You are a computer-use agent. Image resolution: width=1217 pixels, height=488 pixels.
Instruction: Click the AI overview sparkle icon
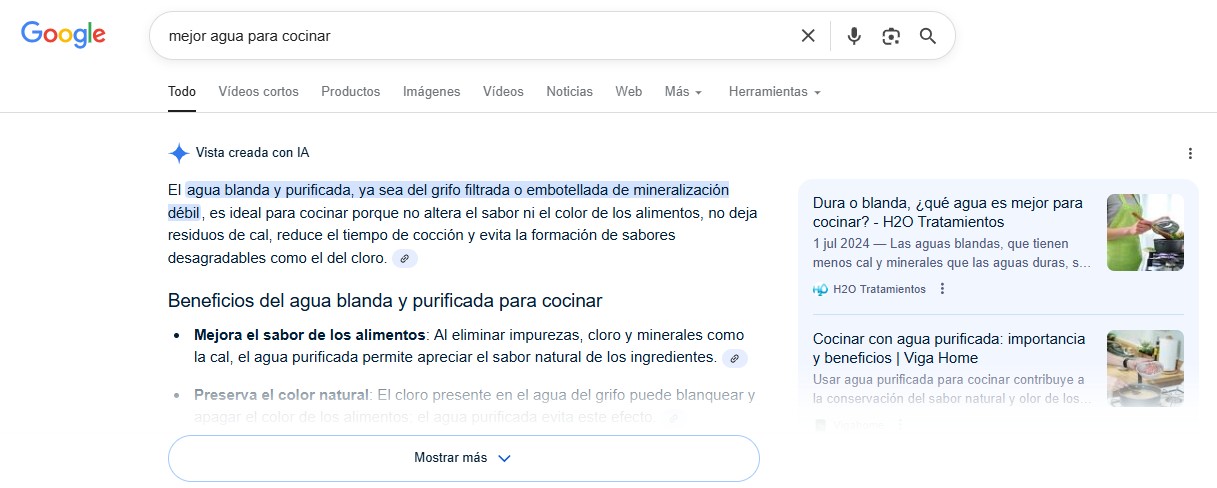click(x=179, y=153)
